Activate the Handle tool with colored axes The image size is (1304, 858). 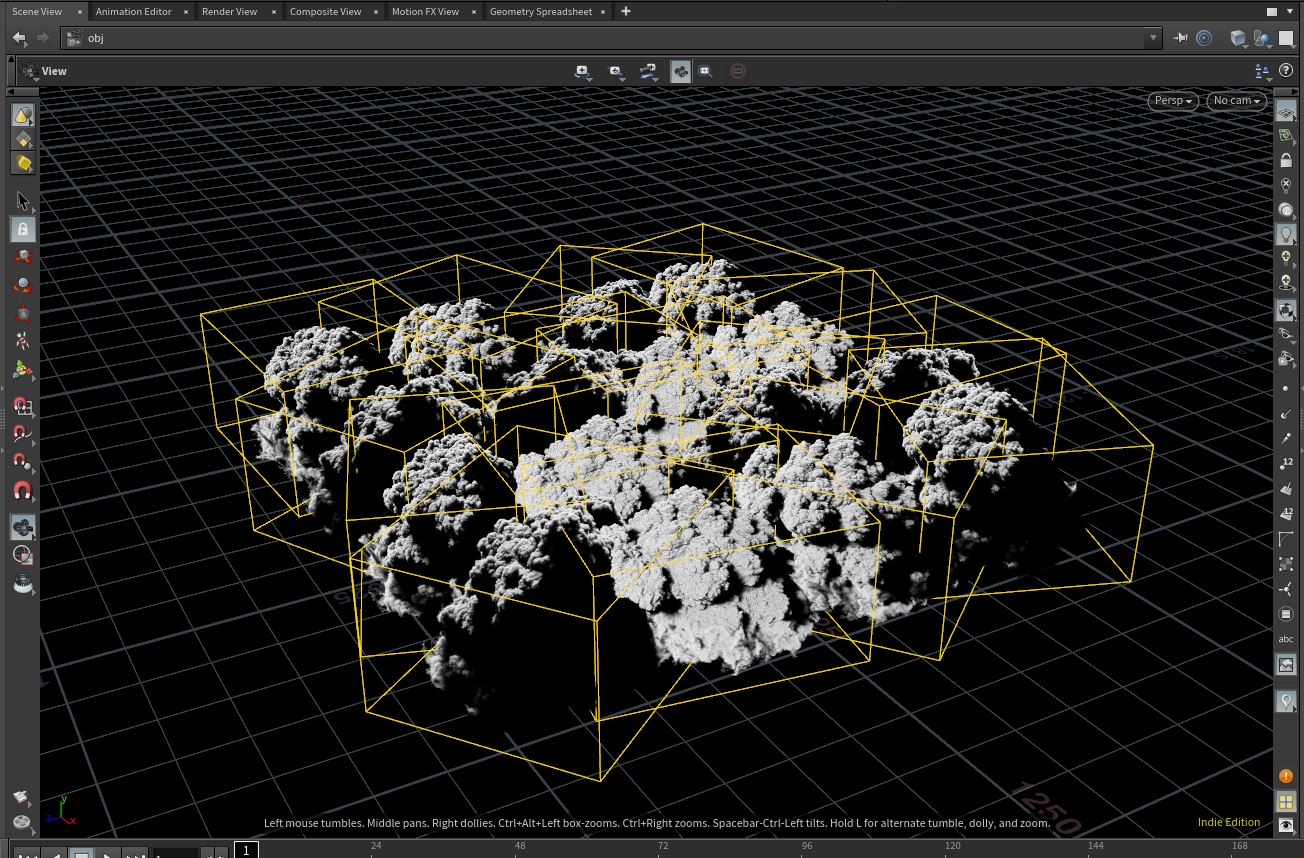click(x=22, y=371)
